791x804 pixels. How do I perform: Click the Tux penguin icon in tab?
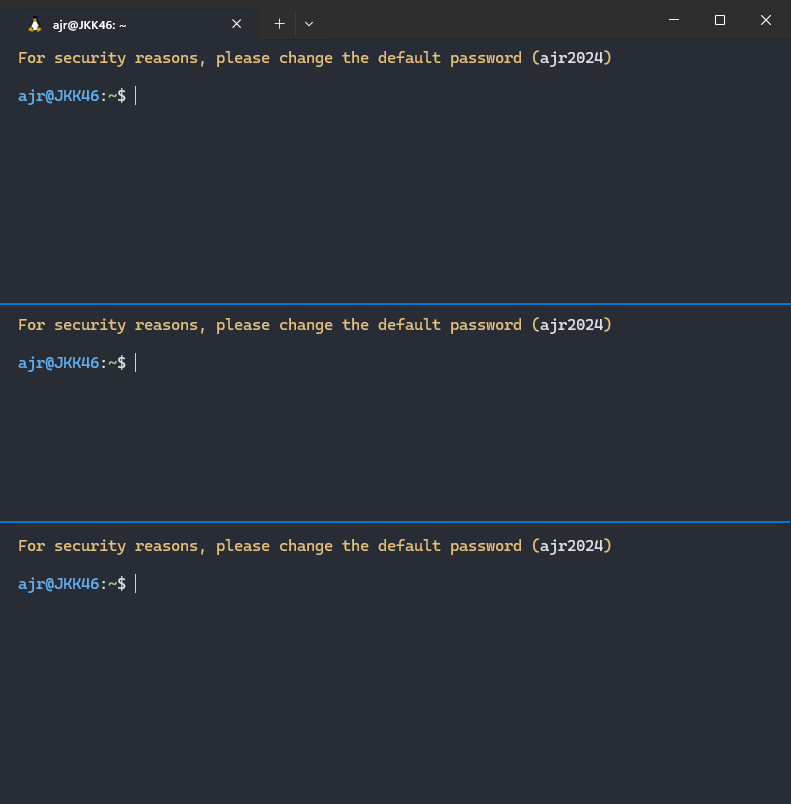[35, 24]
